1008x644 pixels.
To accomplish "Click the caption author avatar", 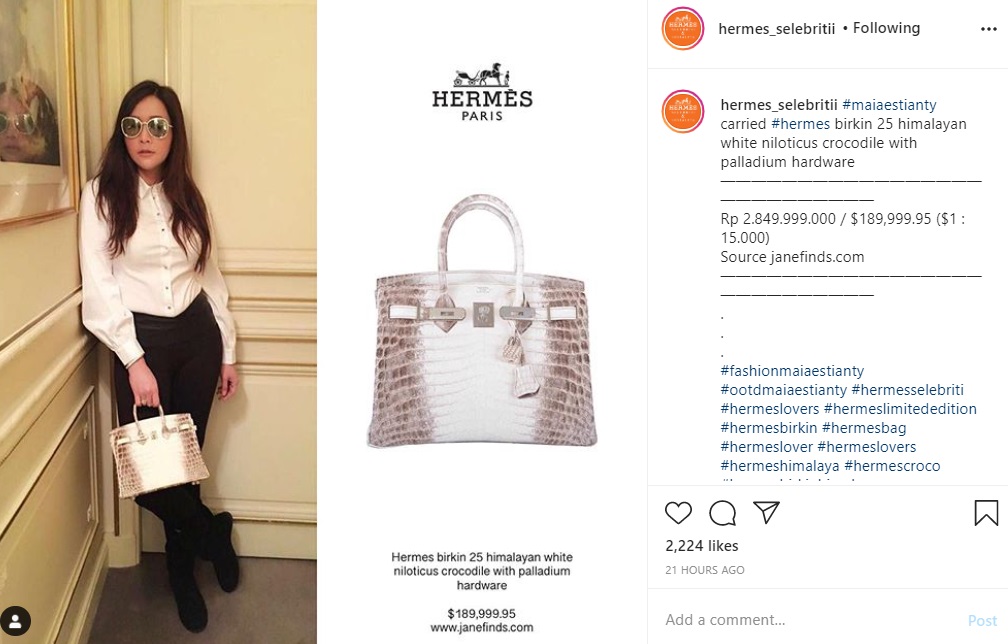I will pos(683,111).
